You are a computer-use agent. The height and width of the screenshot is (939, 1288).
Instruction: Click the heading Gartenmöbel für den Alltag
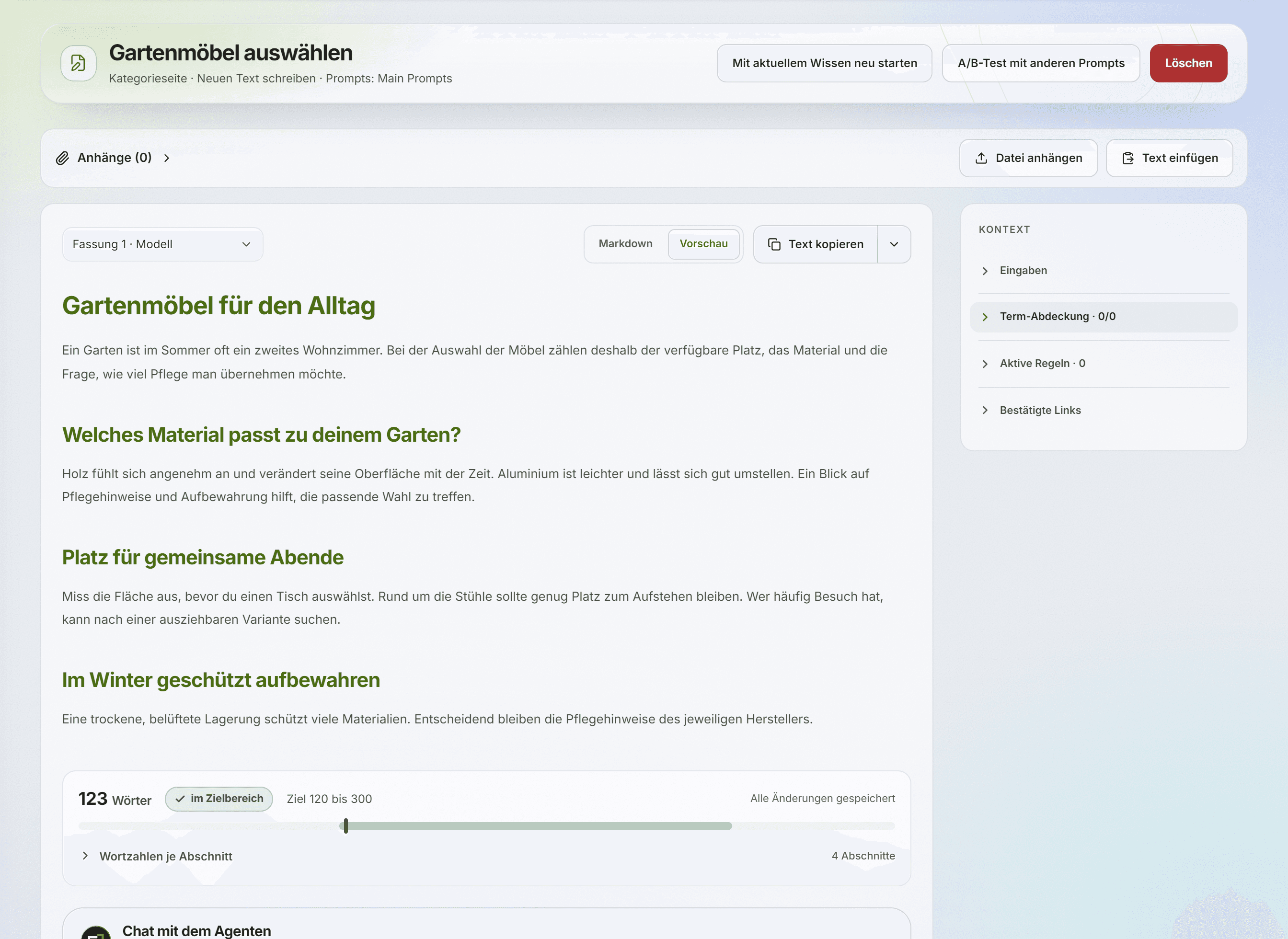219,305
